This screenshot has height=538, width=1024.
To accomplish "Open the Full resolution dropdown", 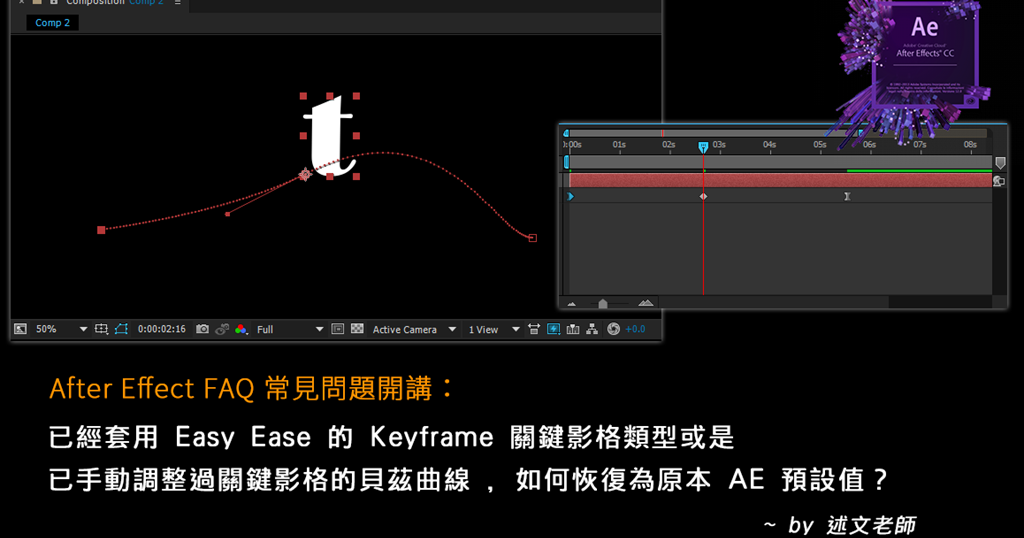I will 290,329.
